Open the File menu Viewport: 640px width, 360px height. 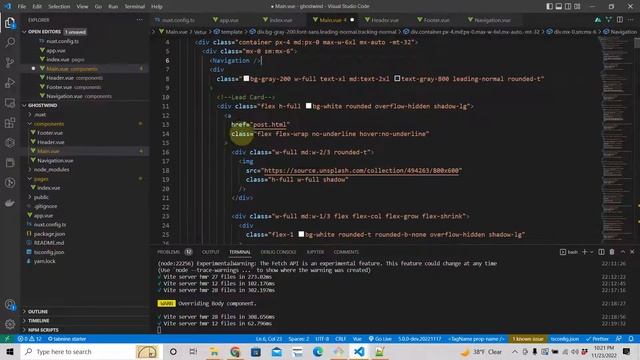click(x=22, y=6)
